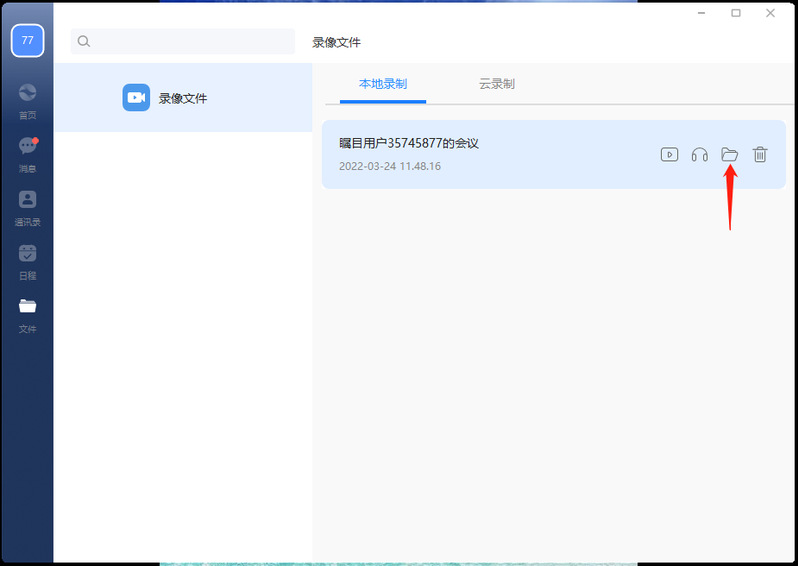This screenshot has height=566, width=798.
Task: Go to the 首页 home page
Action: click(27, 101)
